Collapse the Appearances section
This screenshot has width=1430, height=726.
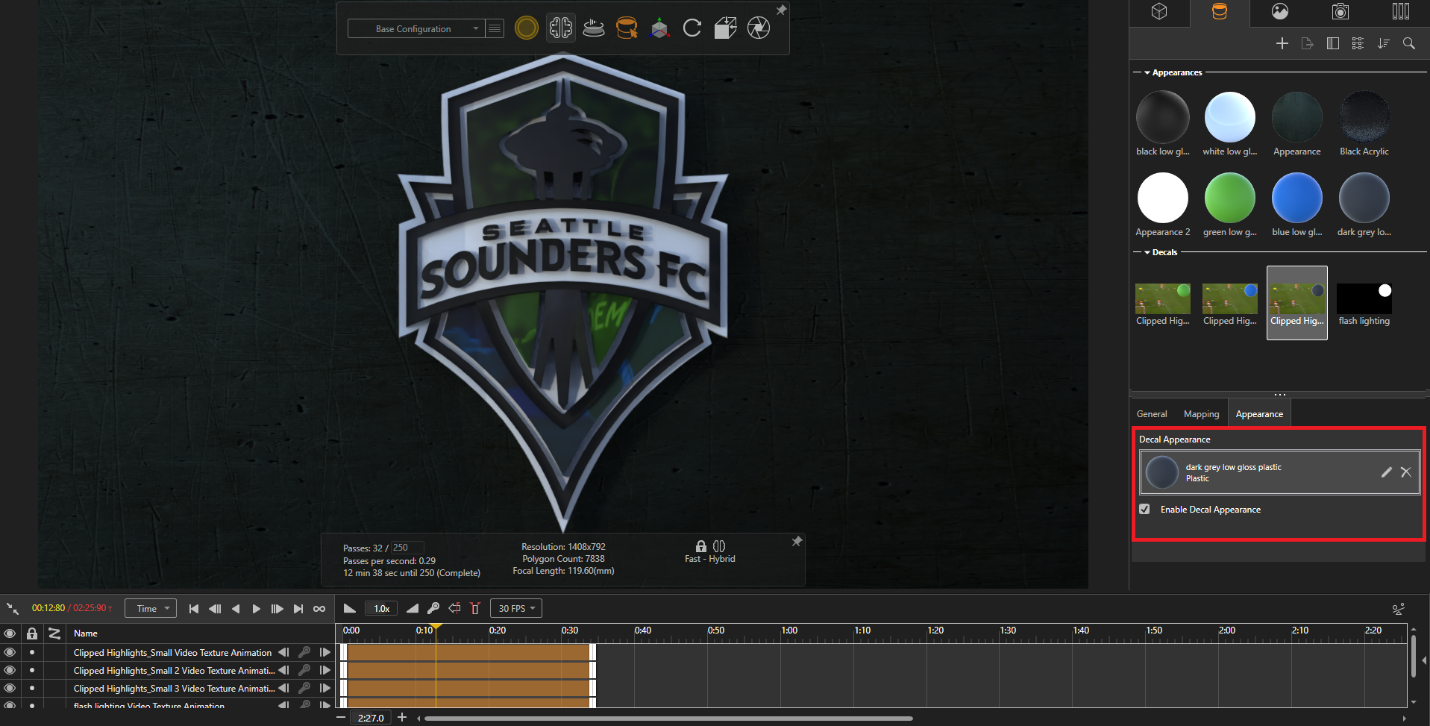tap(1147, 73)
